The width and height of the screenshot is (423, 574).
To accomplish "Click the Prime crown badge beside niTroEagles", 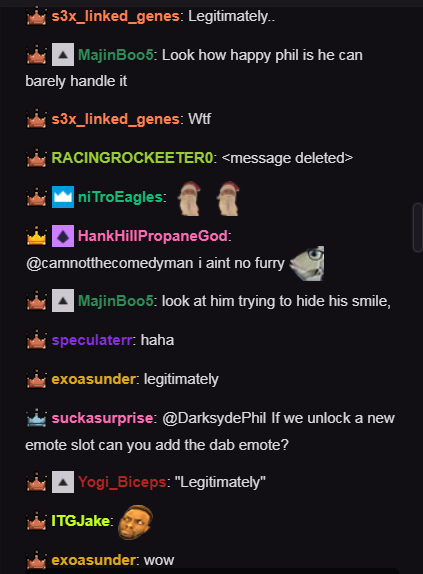I will coord(63,197).
